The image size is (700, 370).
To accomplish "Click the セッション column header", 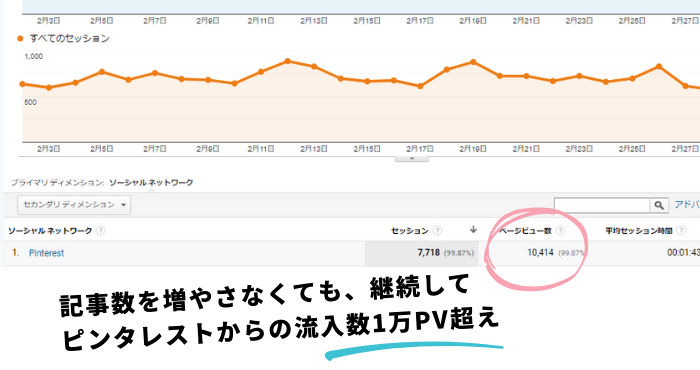I will [409, 231].
